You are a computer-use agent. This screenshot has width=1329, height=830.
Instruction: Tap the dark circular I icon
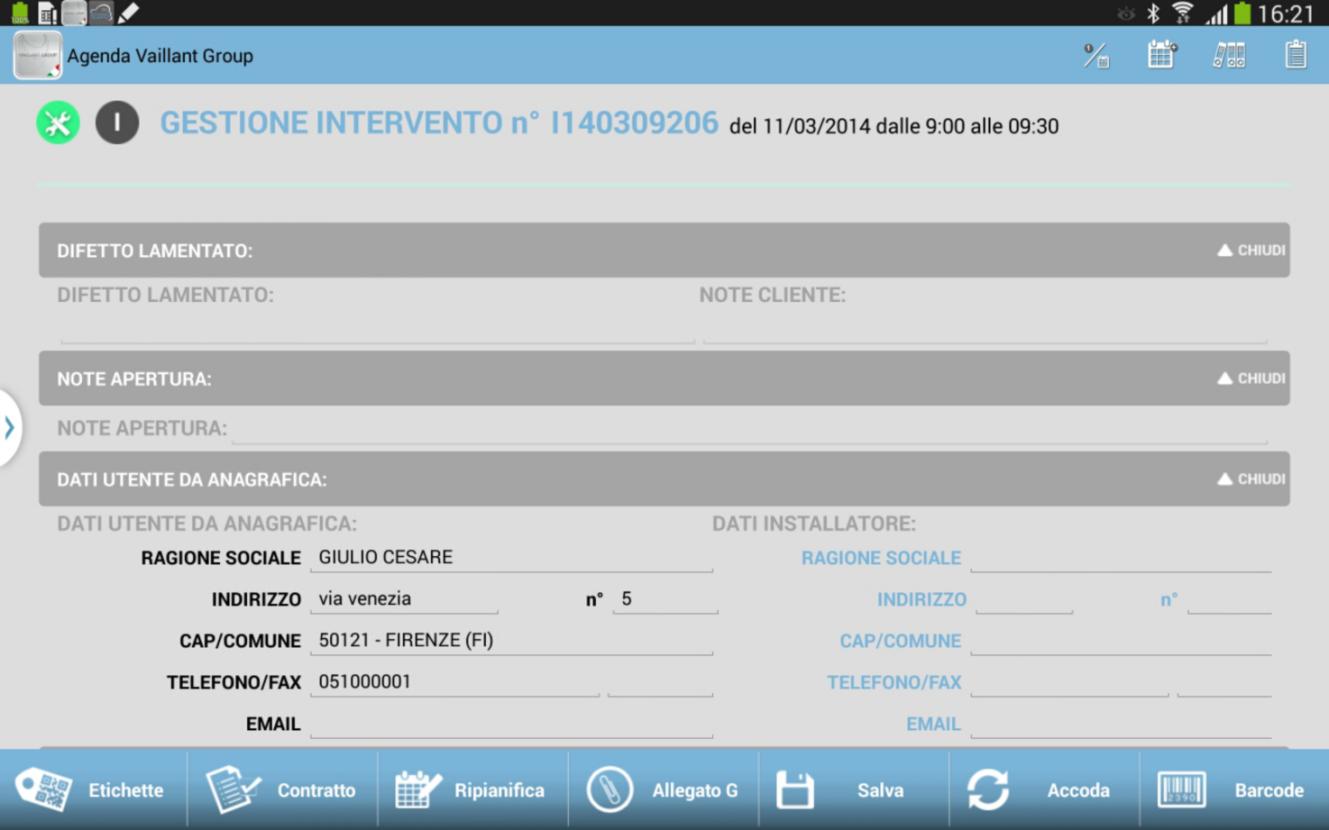pos(117,123)
